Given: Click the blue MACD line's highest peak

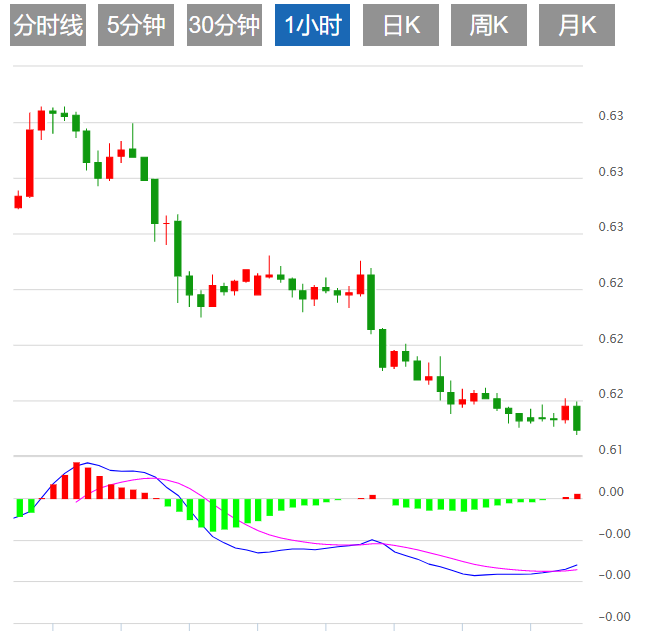Looking at the screenshot, I should [87, 463].
